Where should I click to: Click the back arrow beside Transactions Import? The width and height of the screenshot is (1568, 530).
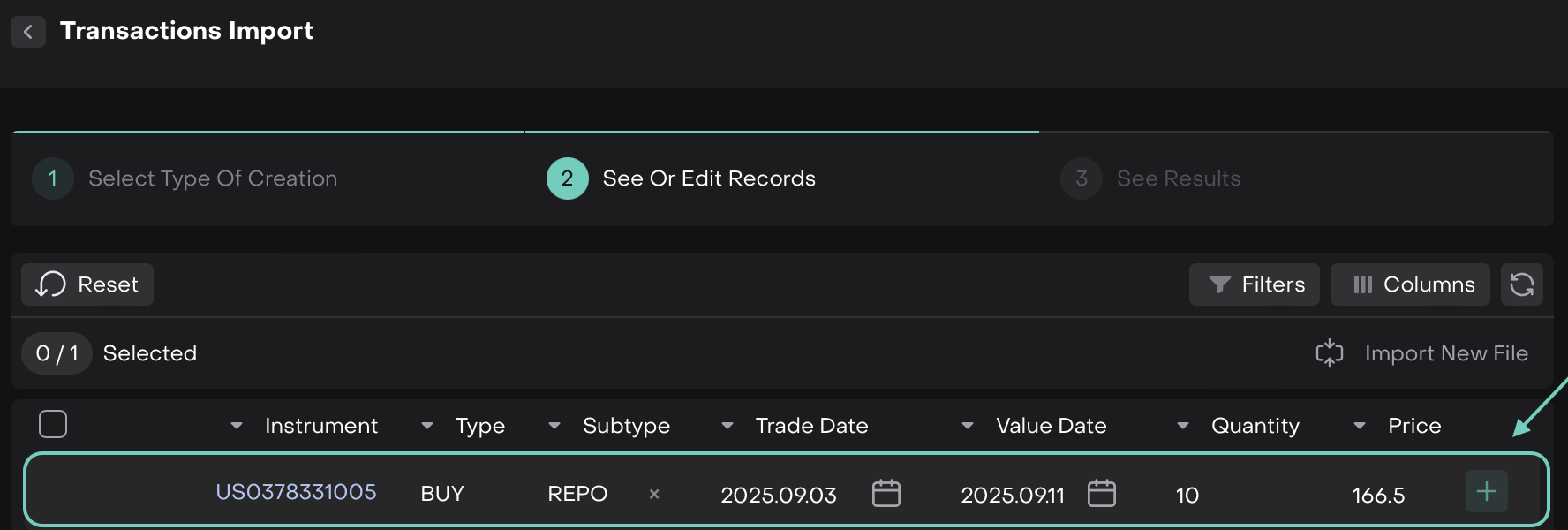pos(28,32)
